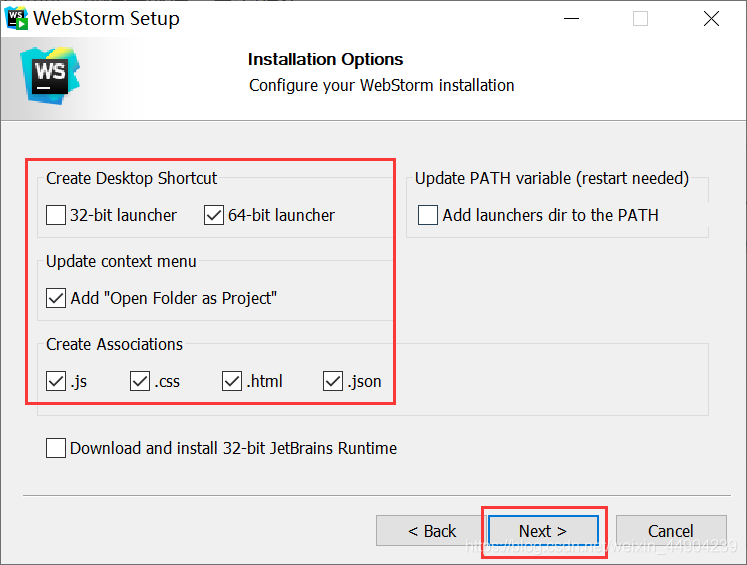747x565 pixels.
Task: Click the large WS logo in header
Action: (x=50, y=76)
